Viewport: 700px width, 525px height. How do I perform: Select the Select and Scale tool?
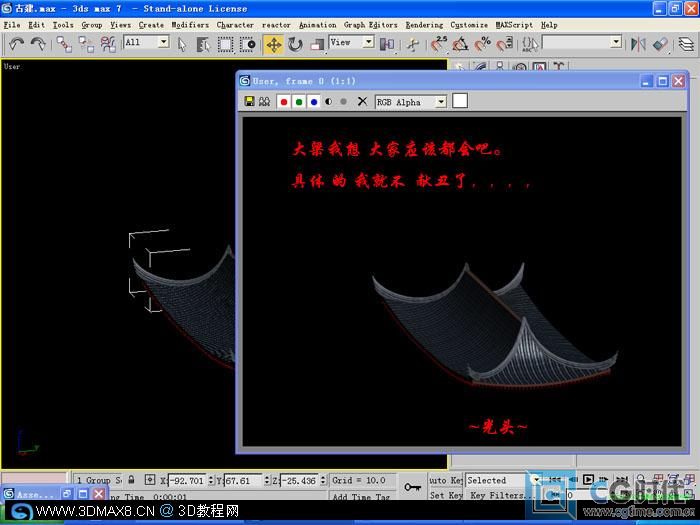(x=317, y=44)
